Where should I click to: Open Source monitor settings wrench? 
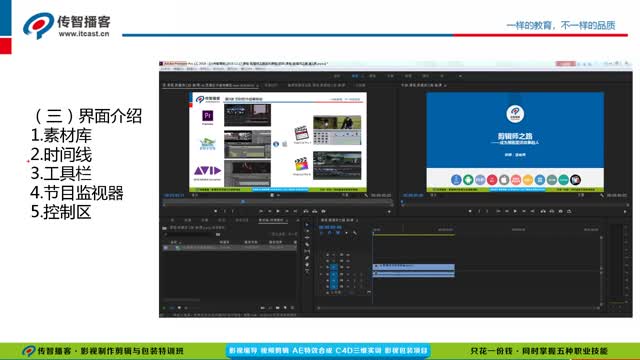pos(366,195)
